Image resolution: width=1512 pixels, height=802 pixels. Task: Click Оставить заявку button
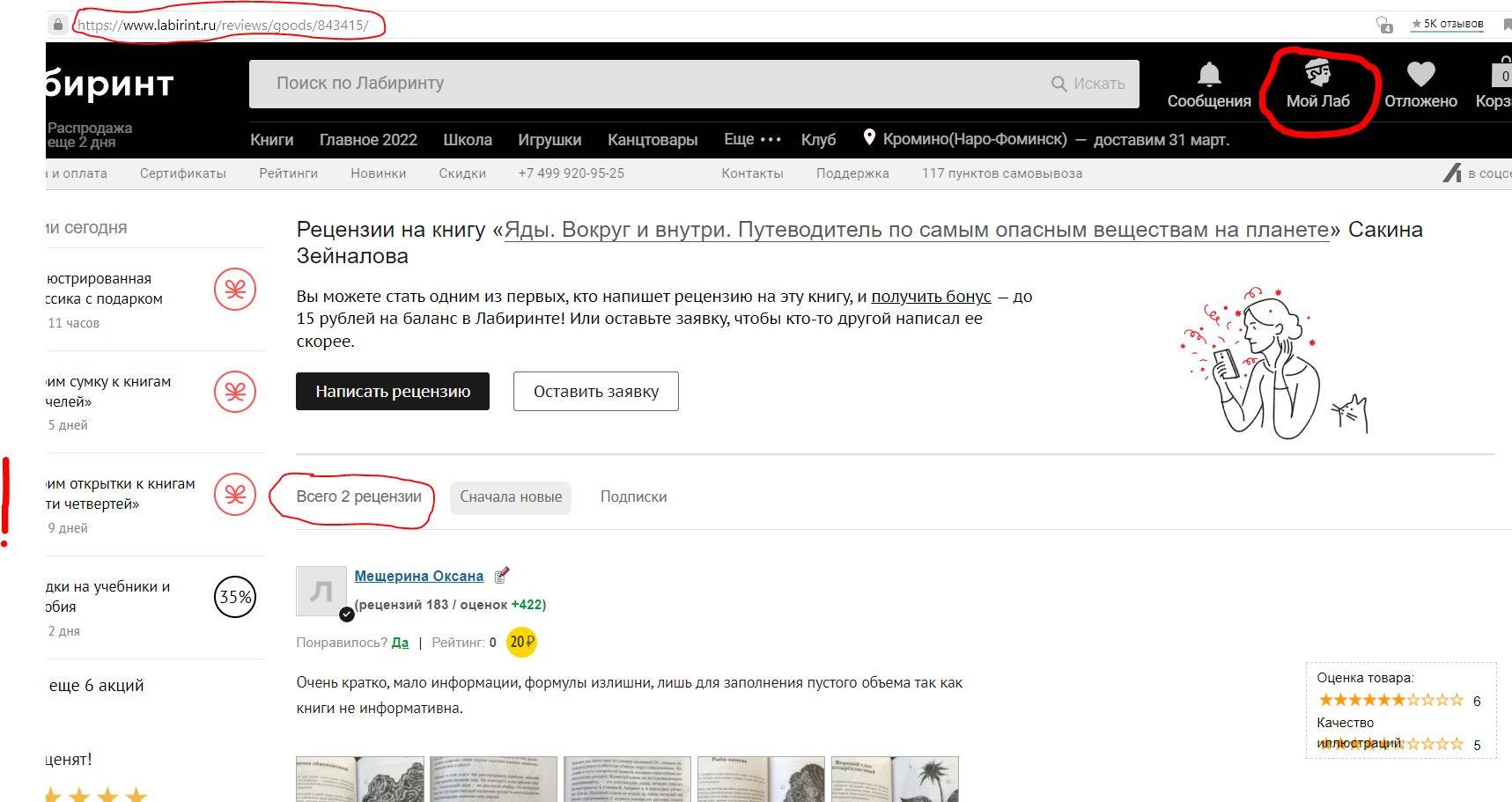(x=596, y=392)
